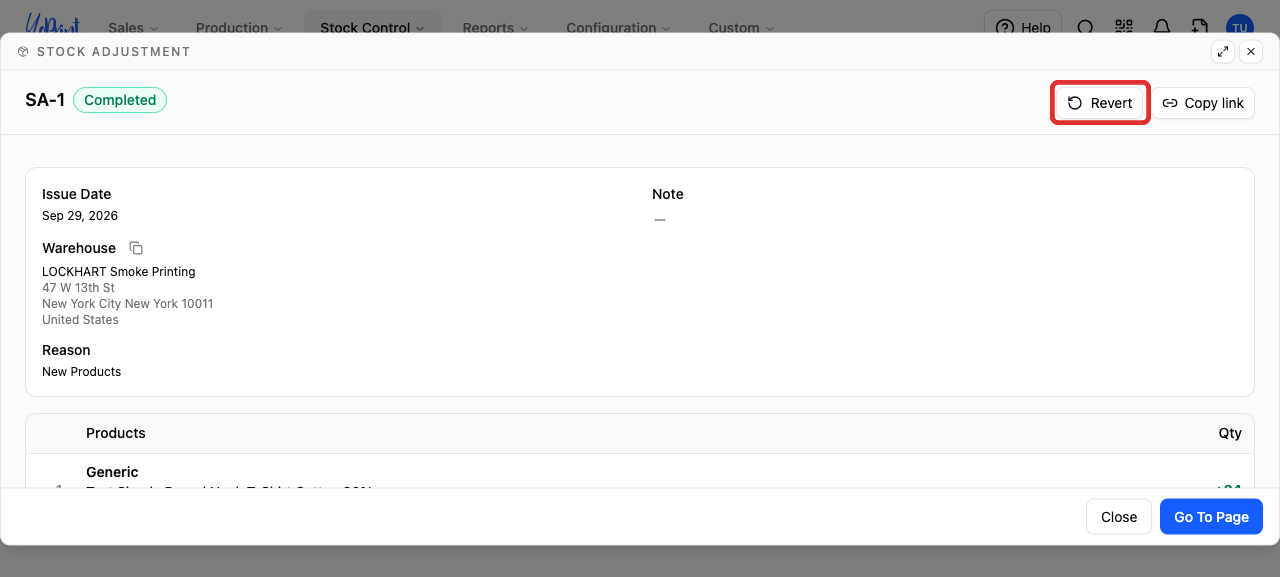Viewport: 1280px width, 577px height.
Task: Open the TU user avatar menu
Action: (x=1240, y=27)
